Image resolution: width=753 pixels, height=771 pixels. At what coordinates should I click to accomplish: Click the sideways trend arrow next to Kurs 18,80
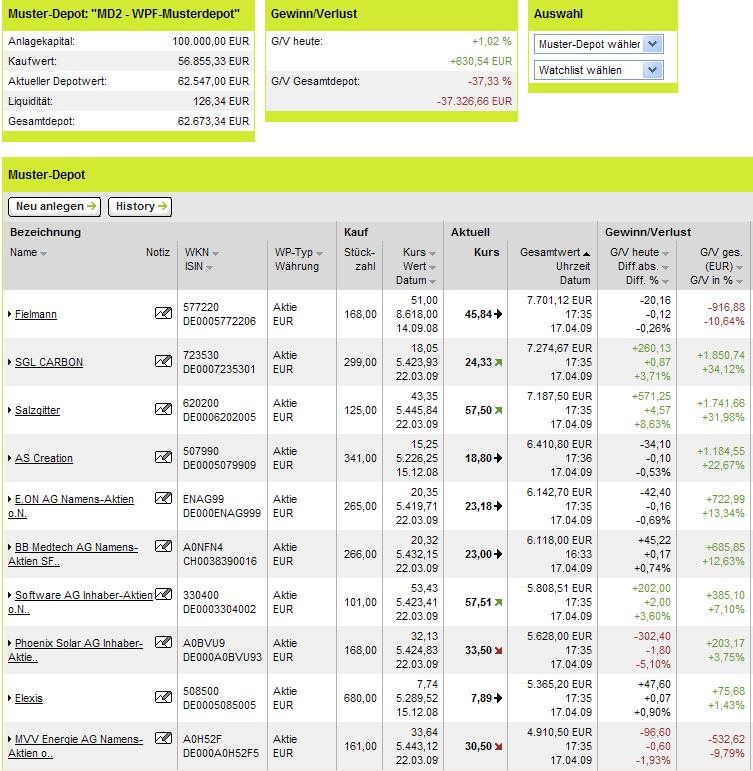click(498, 458)
